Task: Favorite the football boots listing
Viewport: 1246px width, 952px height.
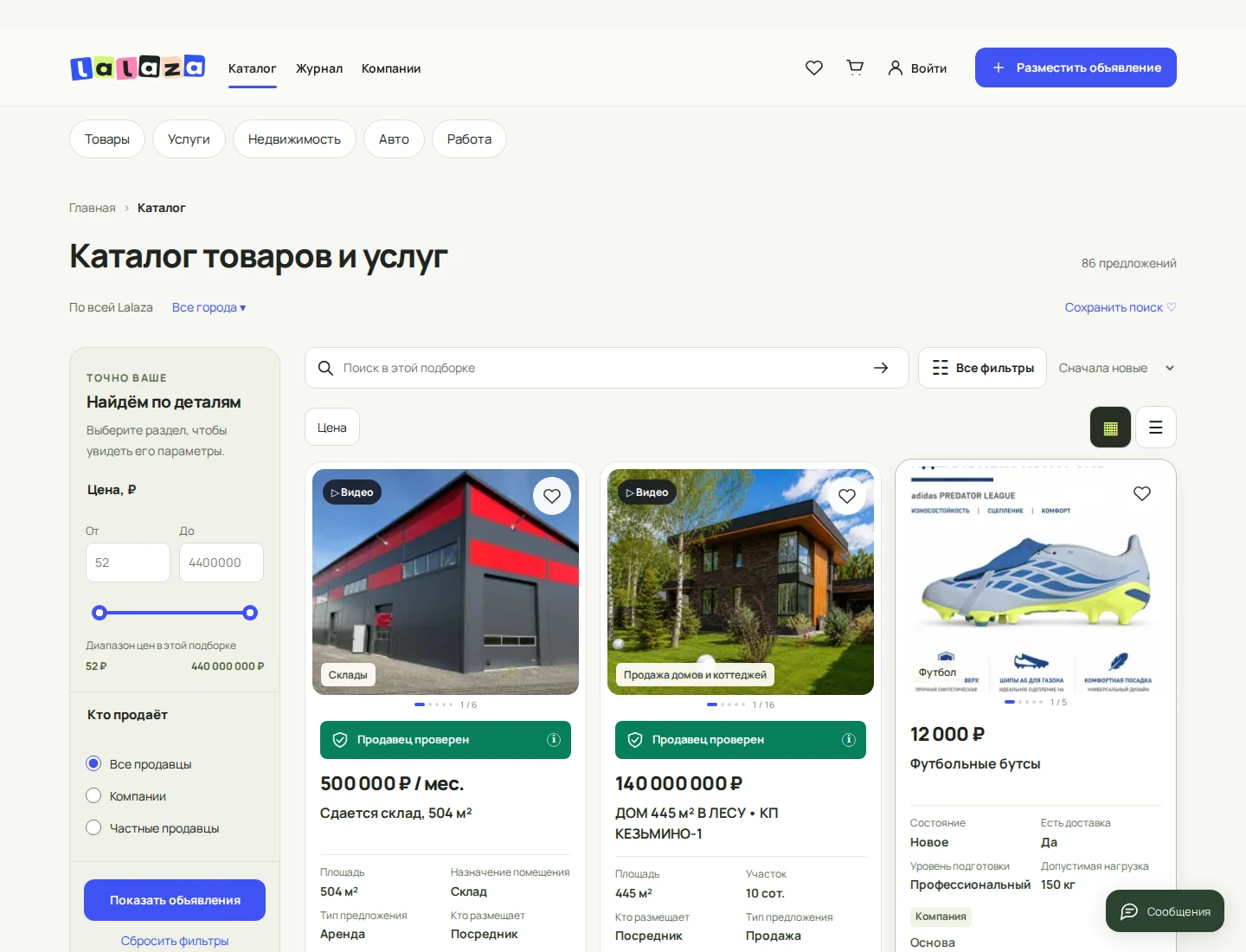Action: (x=1142, y=493)
